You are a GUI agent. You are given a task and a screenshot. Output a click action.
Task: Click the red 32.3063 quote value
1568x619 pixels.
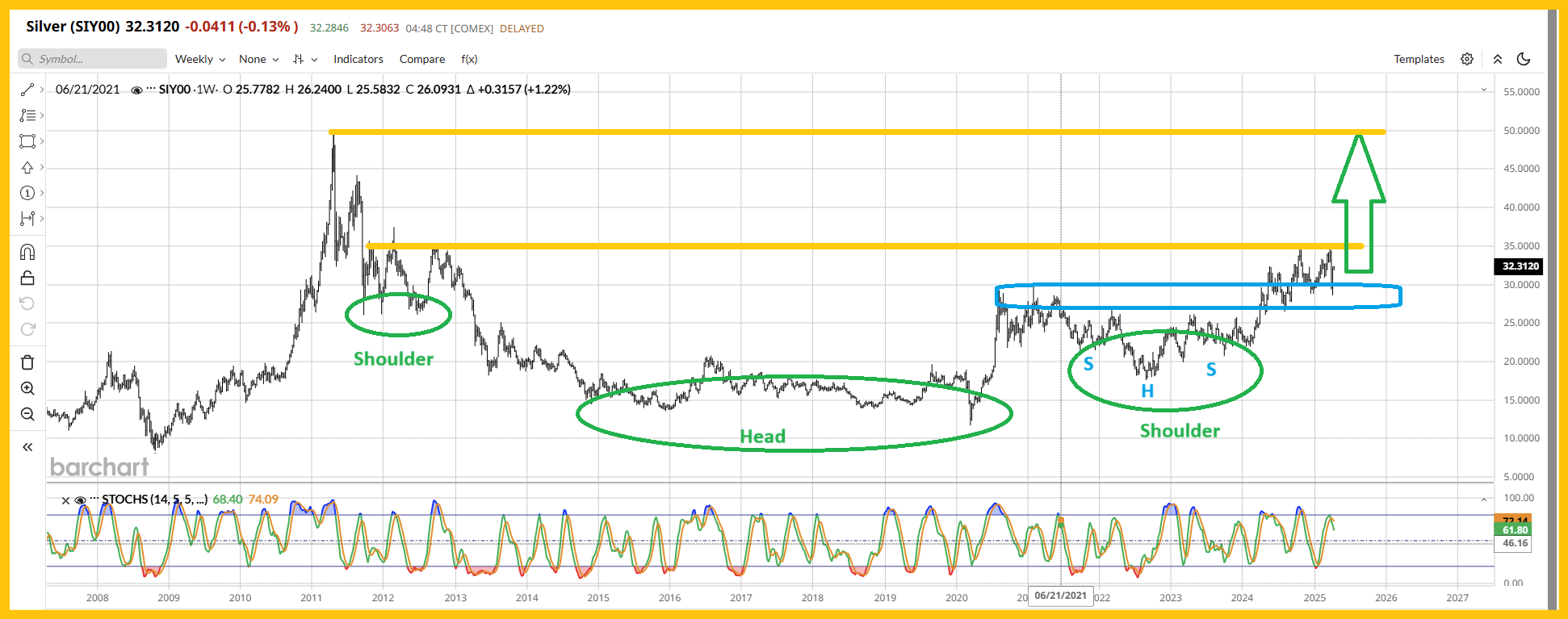(379, 28)
